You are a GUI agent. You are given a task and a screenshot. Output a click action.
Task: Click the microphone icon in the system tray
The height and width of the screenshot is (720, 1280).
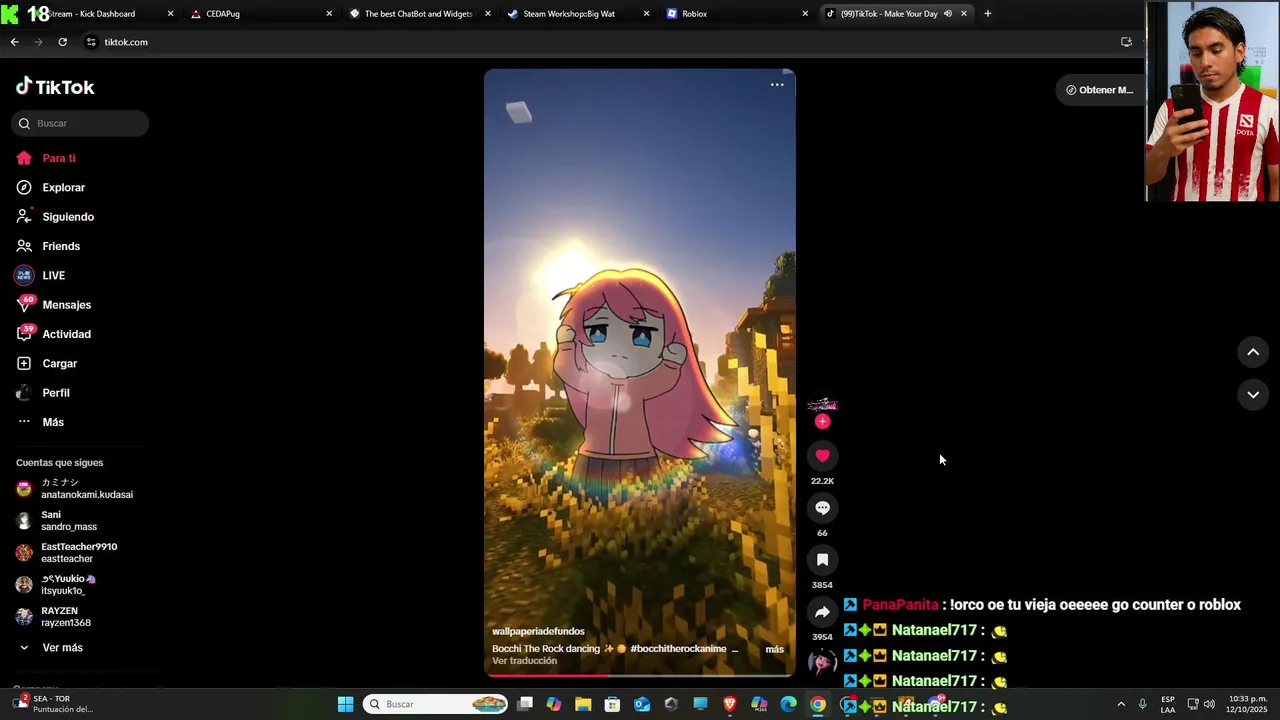[x=1142, y=704]
